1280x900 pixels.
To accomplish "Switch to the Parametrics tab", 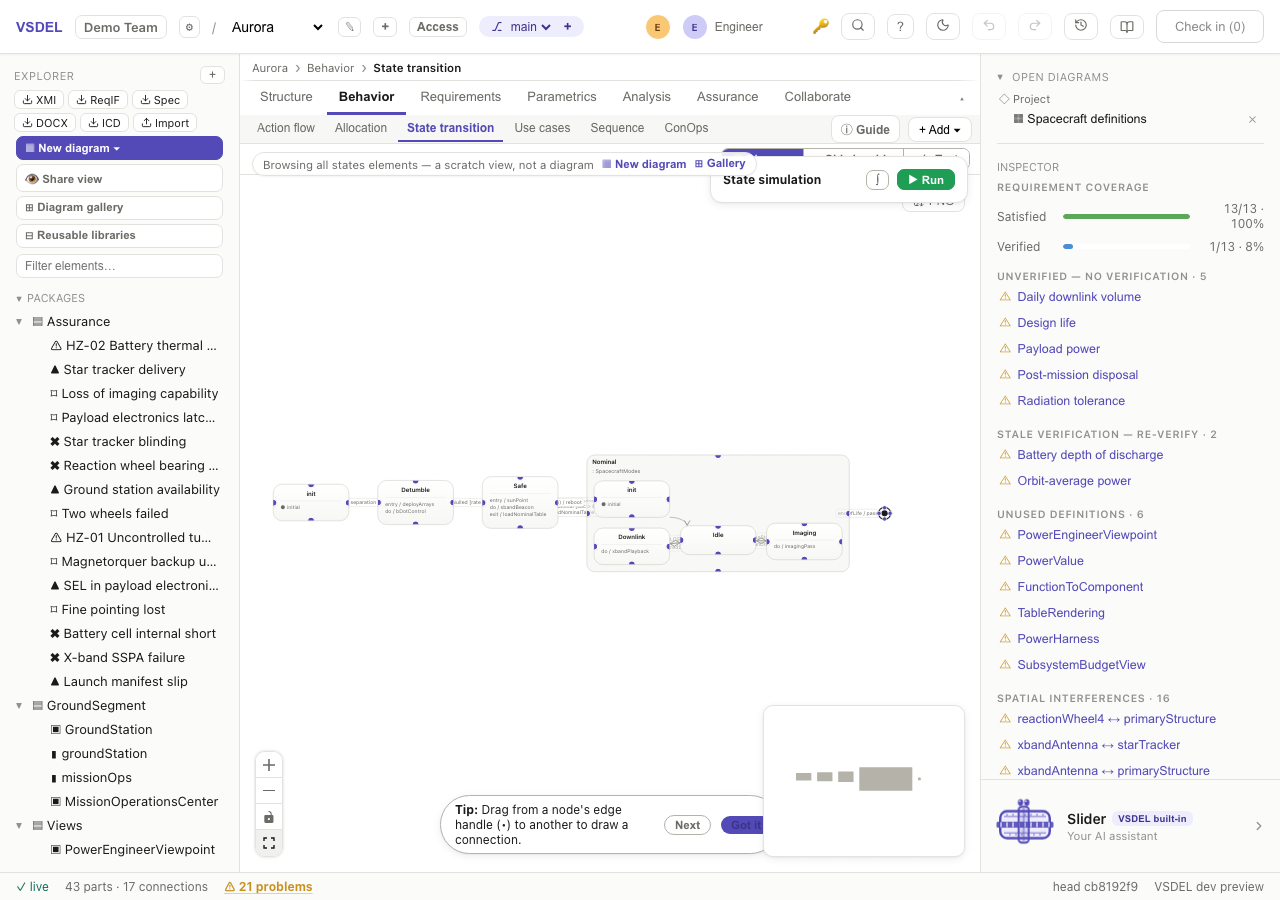I will tap(562, 97).
